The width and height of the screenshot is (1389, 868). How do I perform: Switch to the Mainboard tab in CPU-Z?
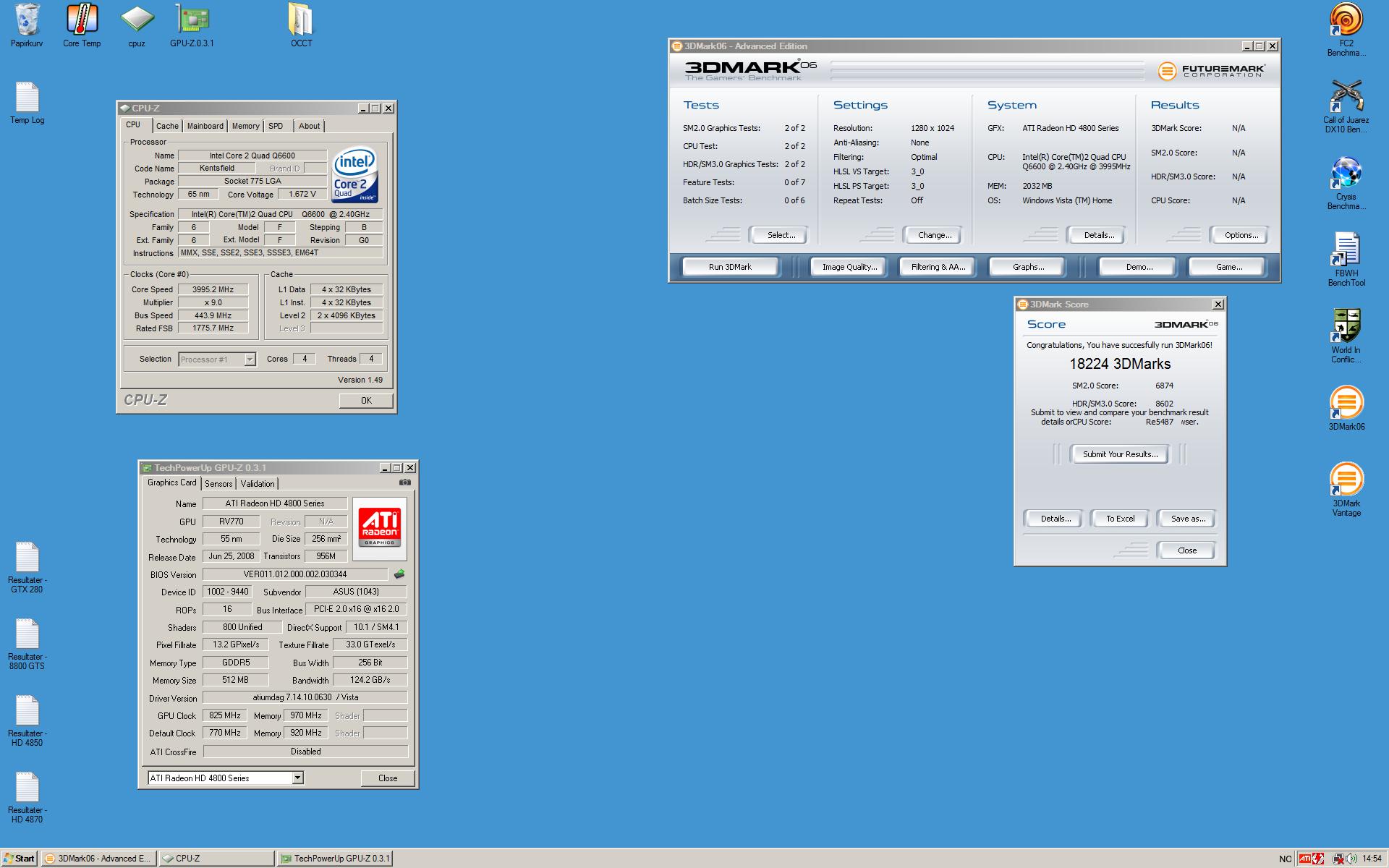[205, 126]
